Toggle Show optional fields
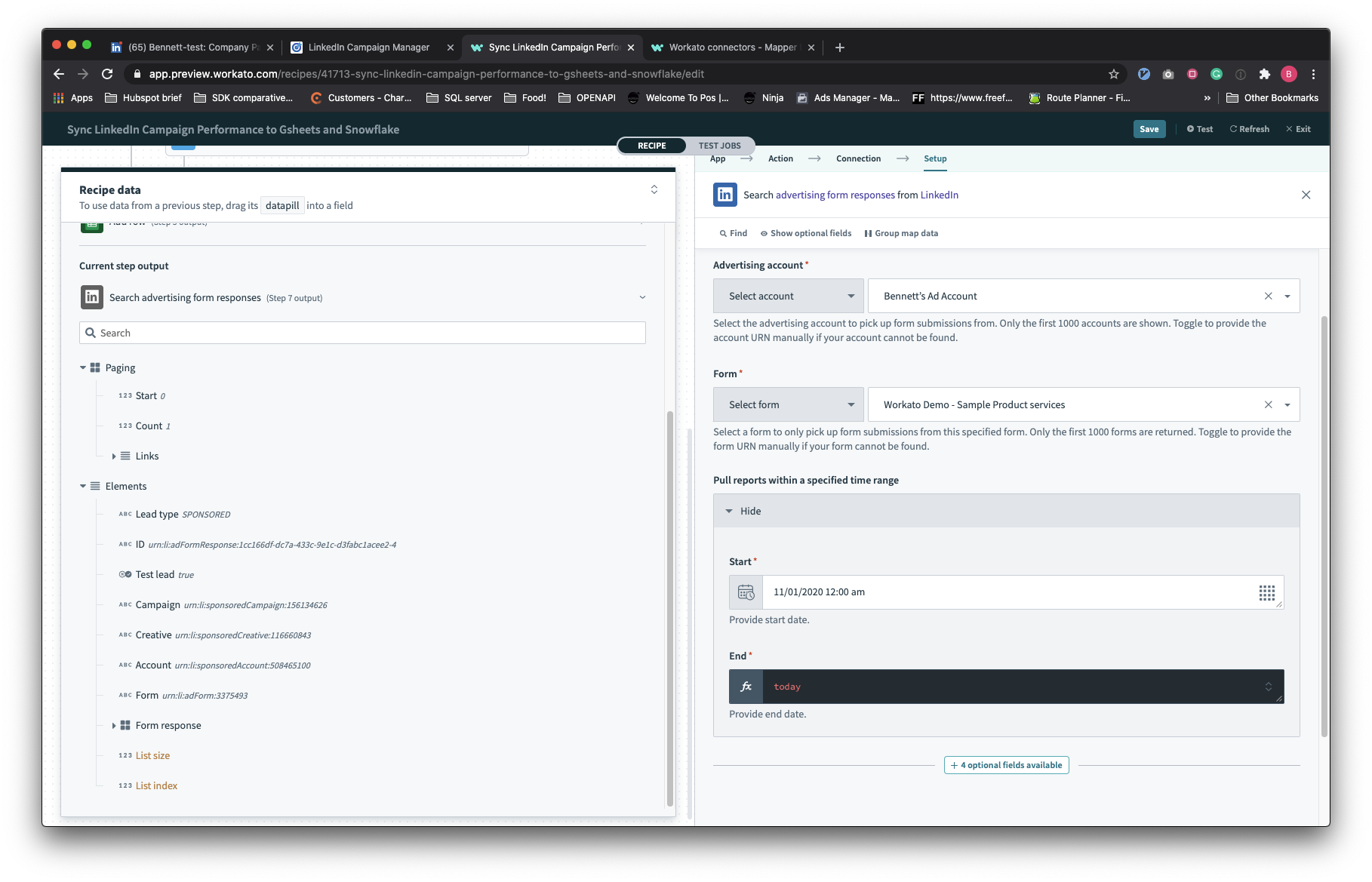Image resolution: width=1372 pixels, height=882 pixels. pos(805,233)
